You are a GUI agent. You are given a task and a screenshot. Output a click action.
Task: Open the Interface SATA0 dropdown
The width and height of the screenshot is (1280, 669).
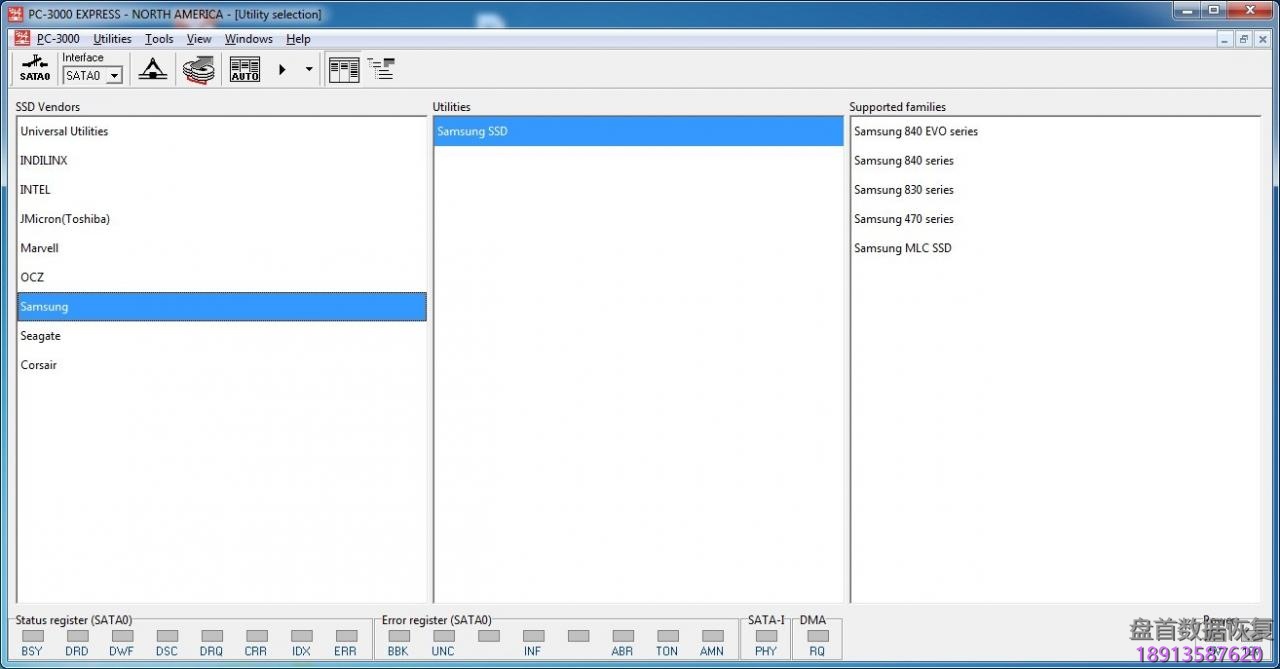[115, 75]
